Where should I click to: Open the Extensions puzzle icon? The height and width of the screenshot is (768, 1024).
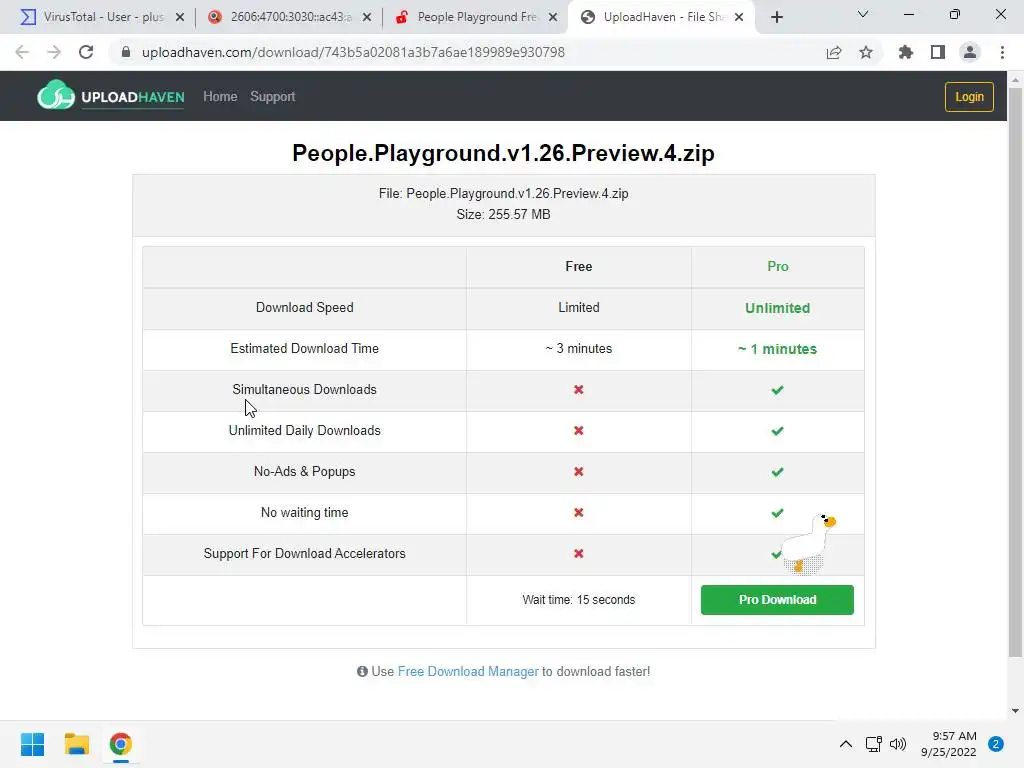[x=906, y=52]
